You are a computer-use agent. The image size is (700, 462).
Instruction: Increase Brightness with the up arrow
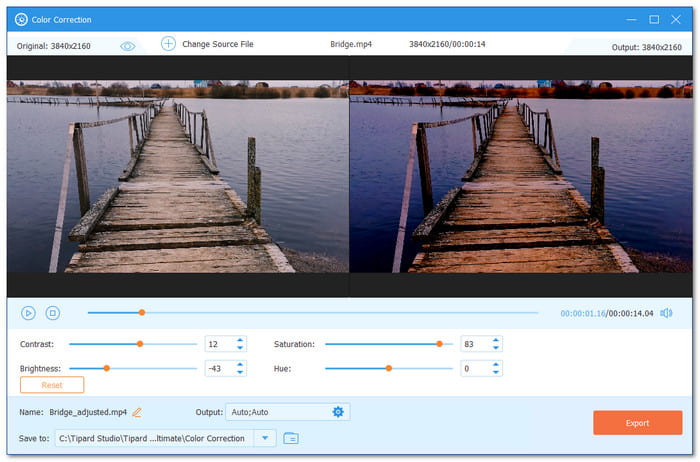point(240,365)
